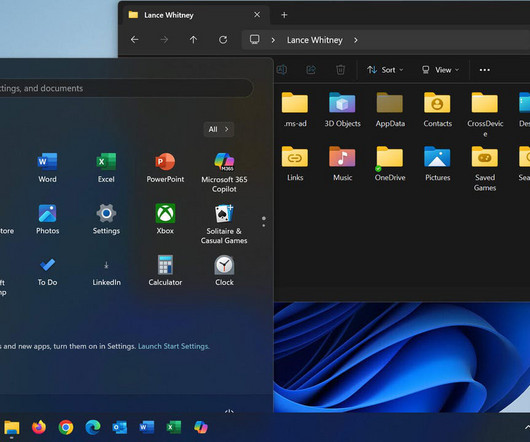Viewport: 530px width, 442px height.
Task: Open the Photos app
Action: click(x=47, y=219)
